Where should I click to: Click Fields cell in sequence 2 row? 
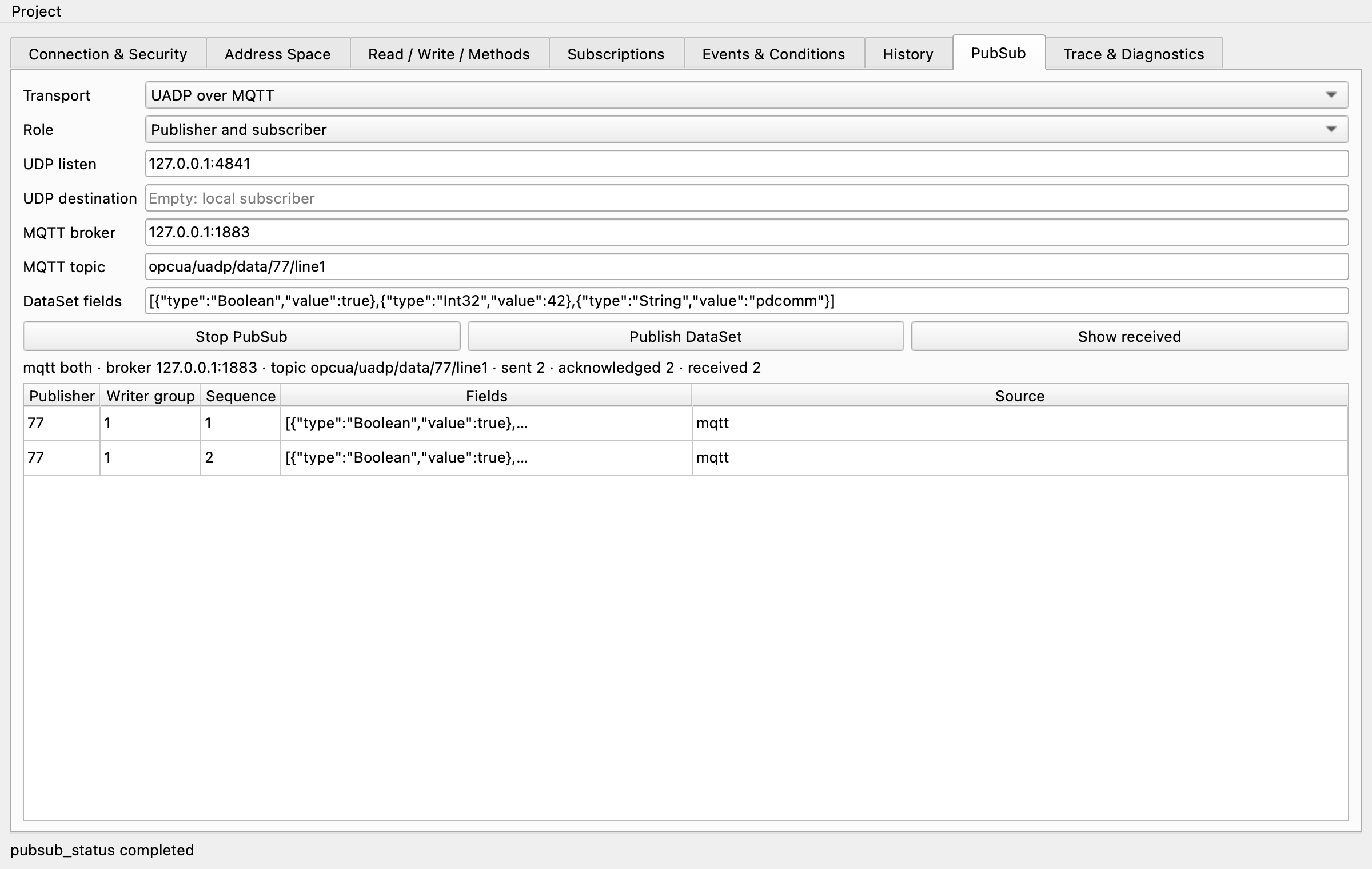point(486,457)
